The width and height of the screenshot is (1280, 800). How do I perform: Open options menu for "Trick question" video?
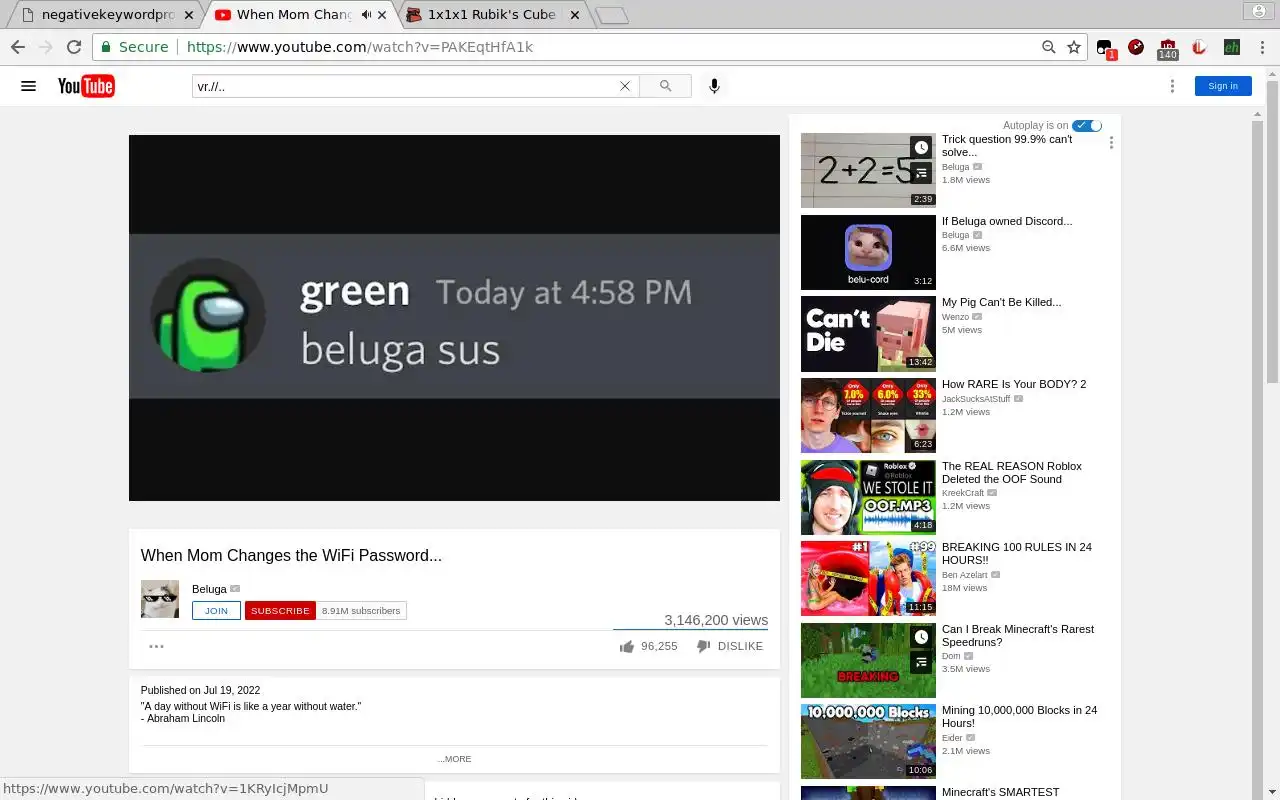click(x=1111, y=143)
